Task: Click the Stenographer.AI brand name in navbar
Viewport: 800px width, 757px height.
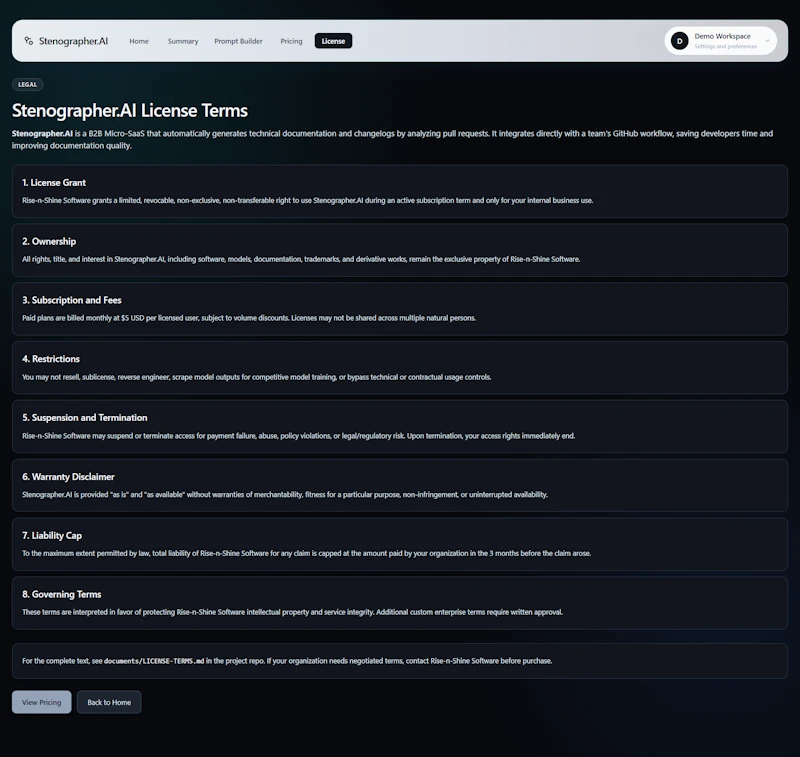Action: point(73,41)
